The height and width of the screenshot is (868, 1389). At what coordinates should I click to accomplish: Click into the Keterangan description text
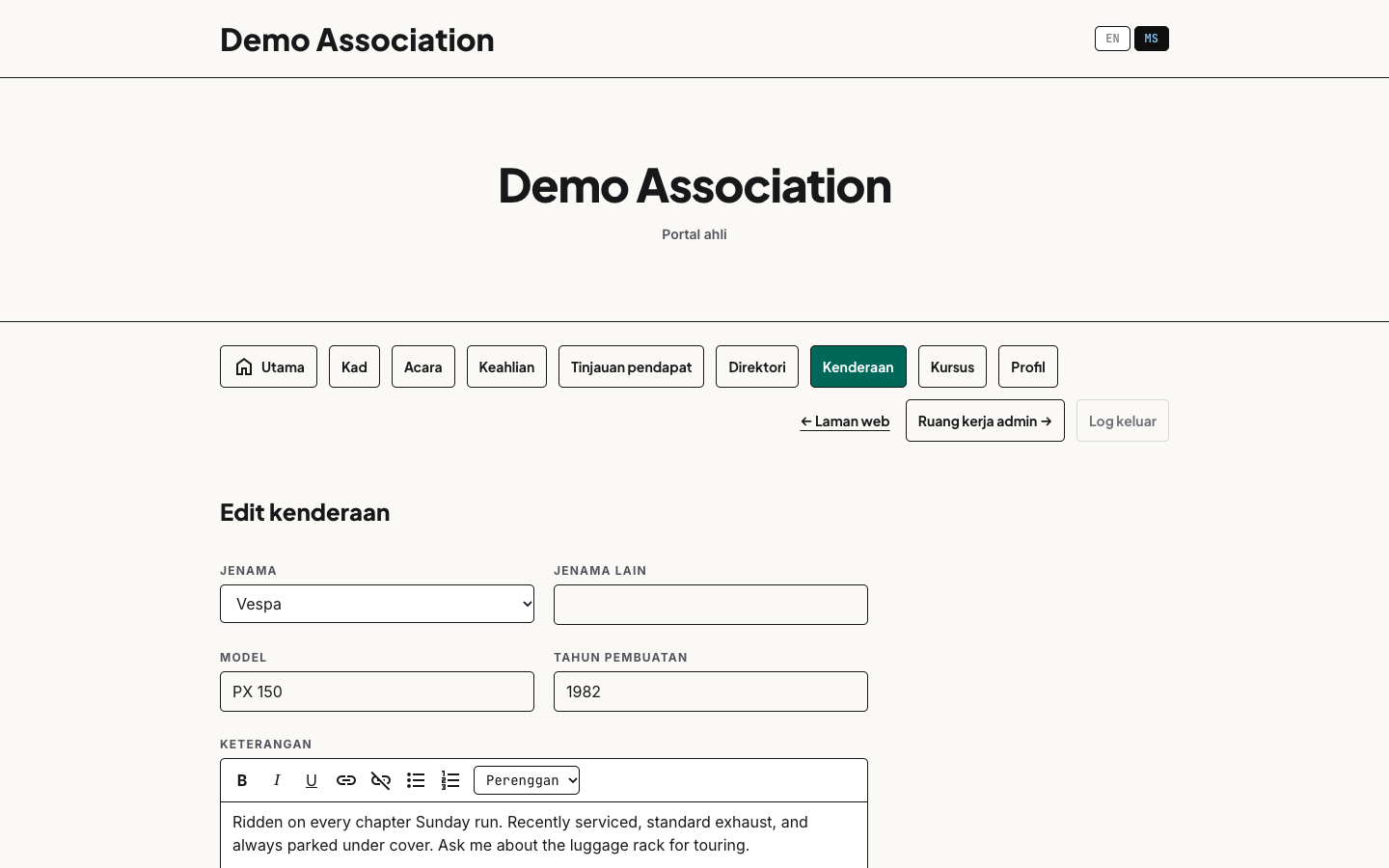(x=544, y=833)
